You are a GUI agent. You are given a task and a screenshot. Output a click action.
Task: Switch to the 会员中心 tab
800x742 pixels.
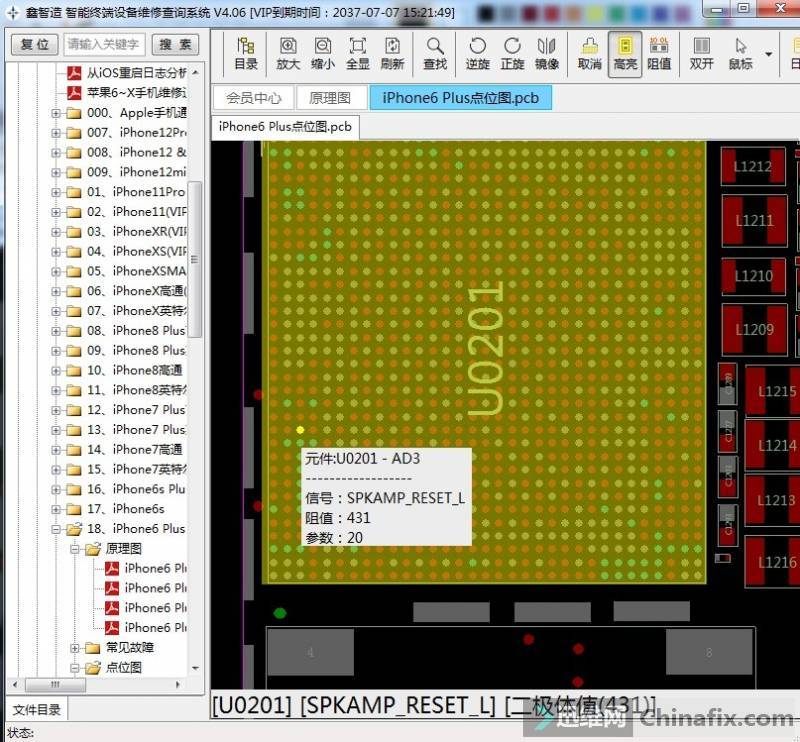pos(254,98)
